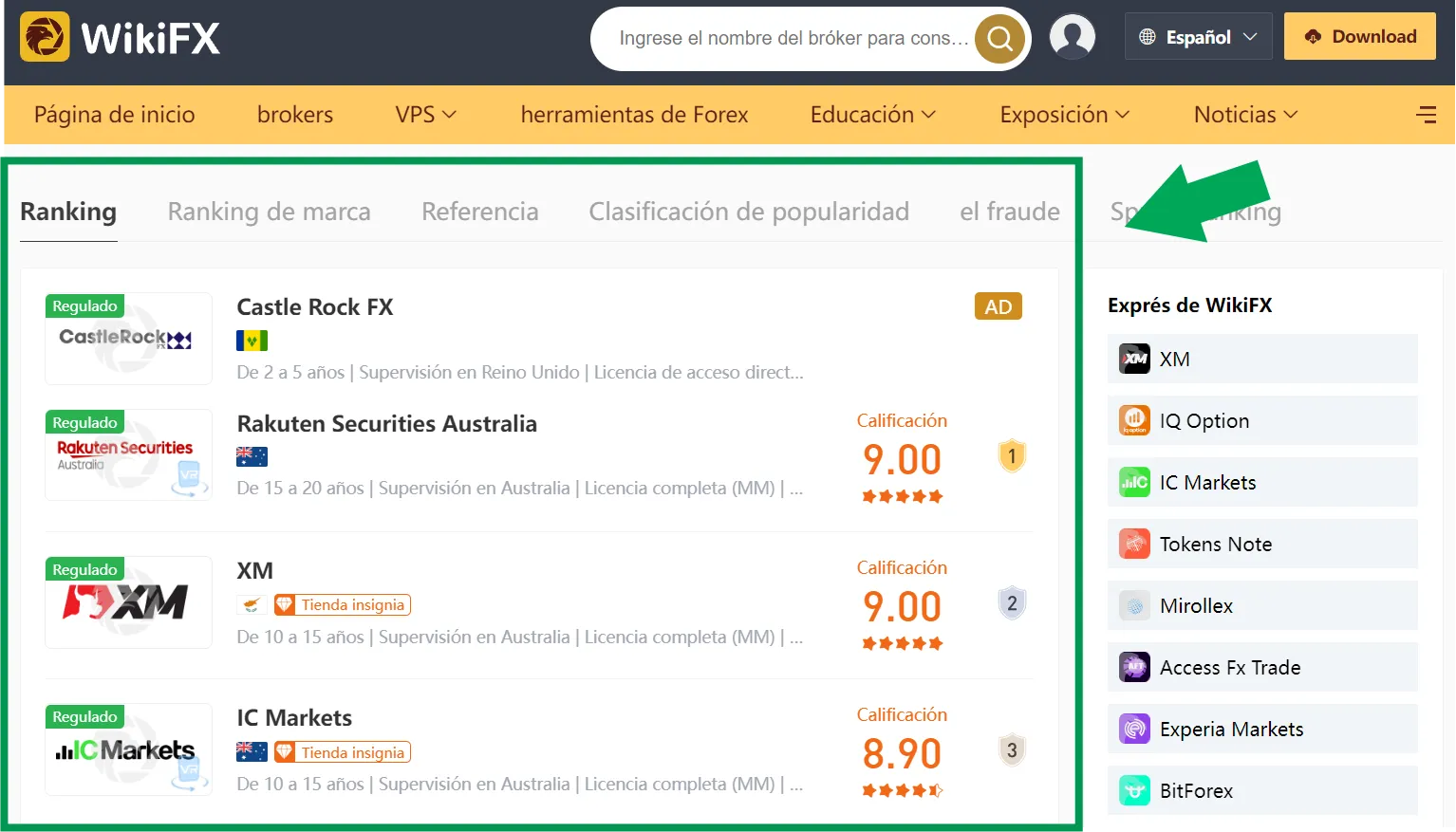
Task: Expand the Noticias menu
Action: [x=1245, y=115]
